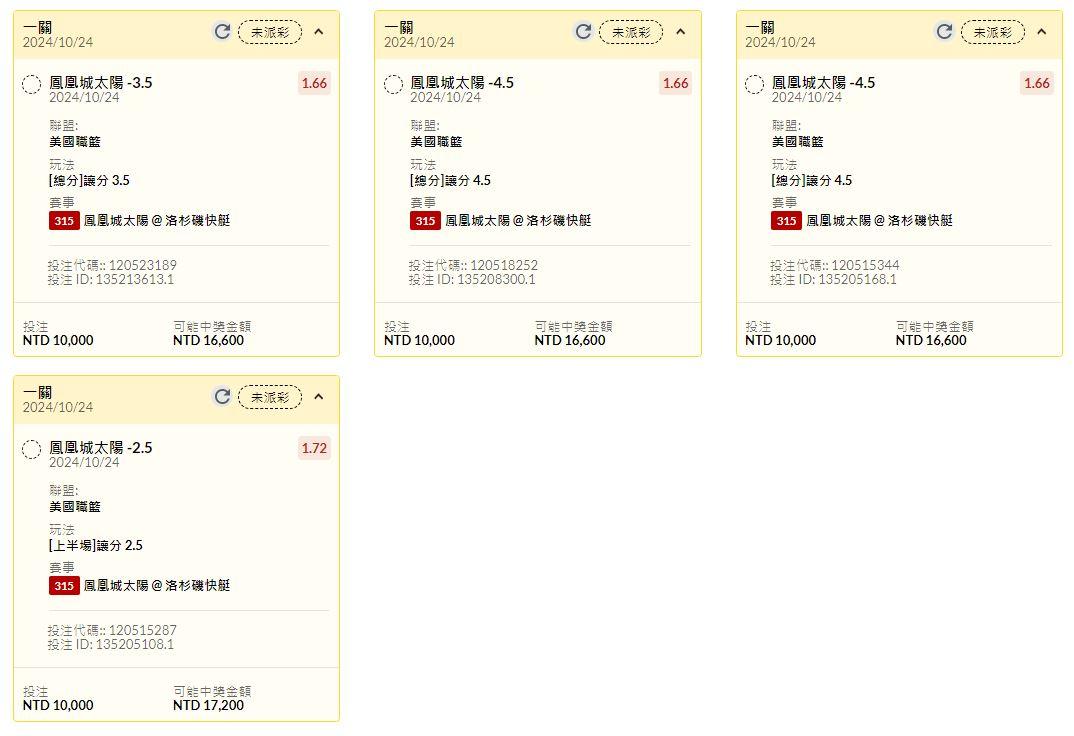Screen dimensions: 1074x736
Task: Select title 鳳凰城太陽 -4.5 above code 120518252
Action: [x=462, y=83]
